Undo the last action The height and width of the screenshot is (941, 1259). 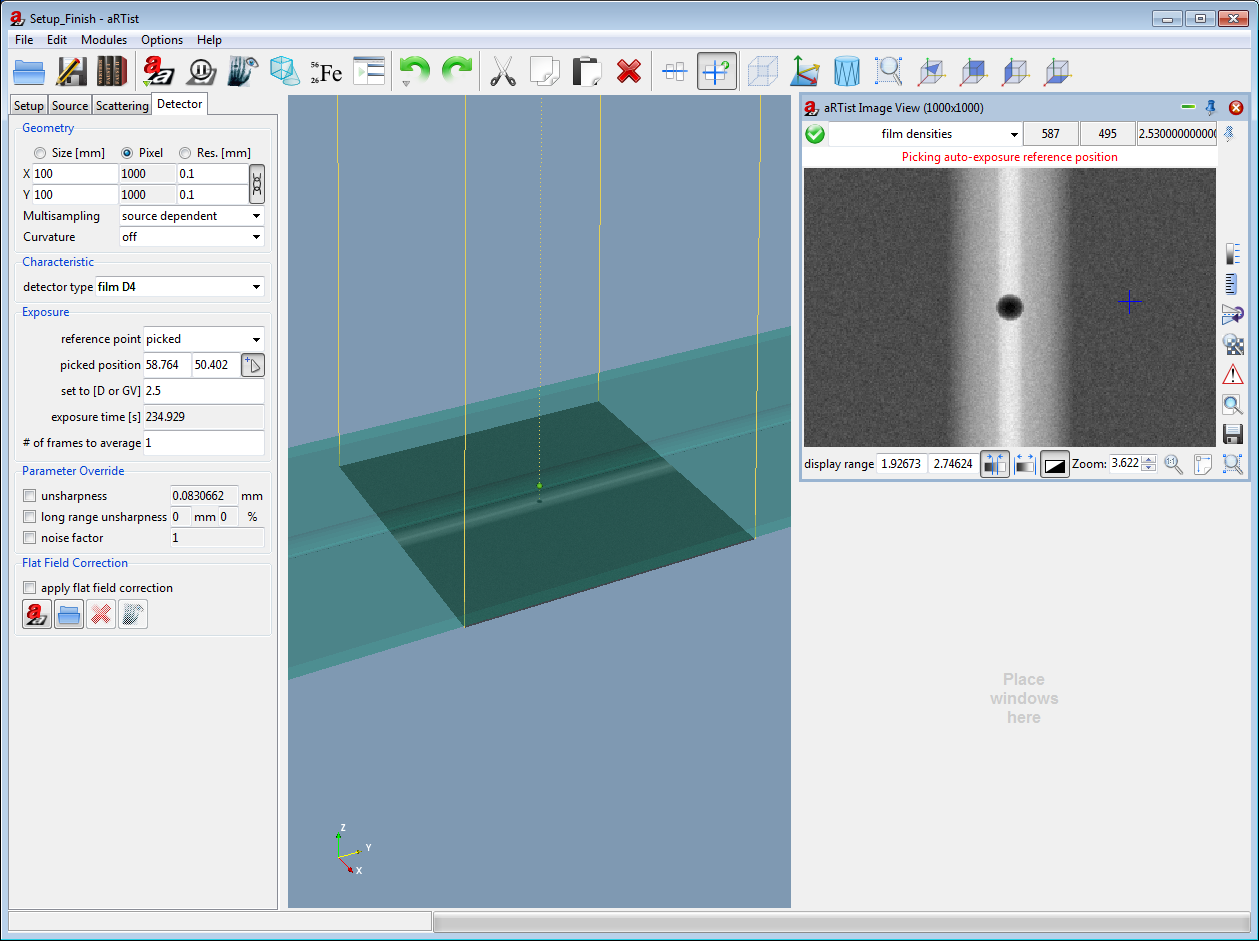point(414,72)
